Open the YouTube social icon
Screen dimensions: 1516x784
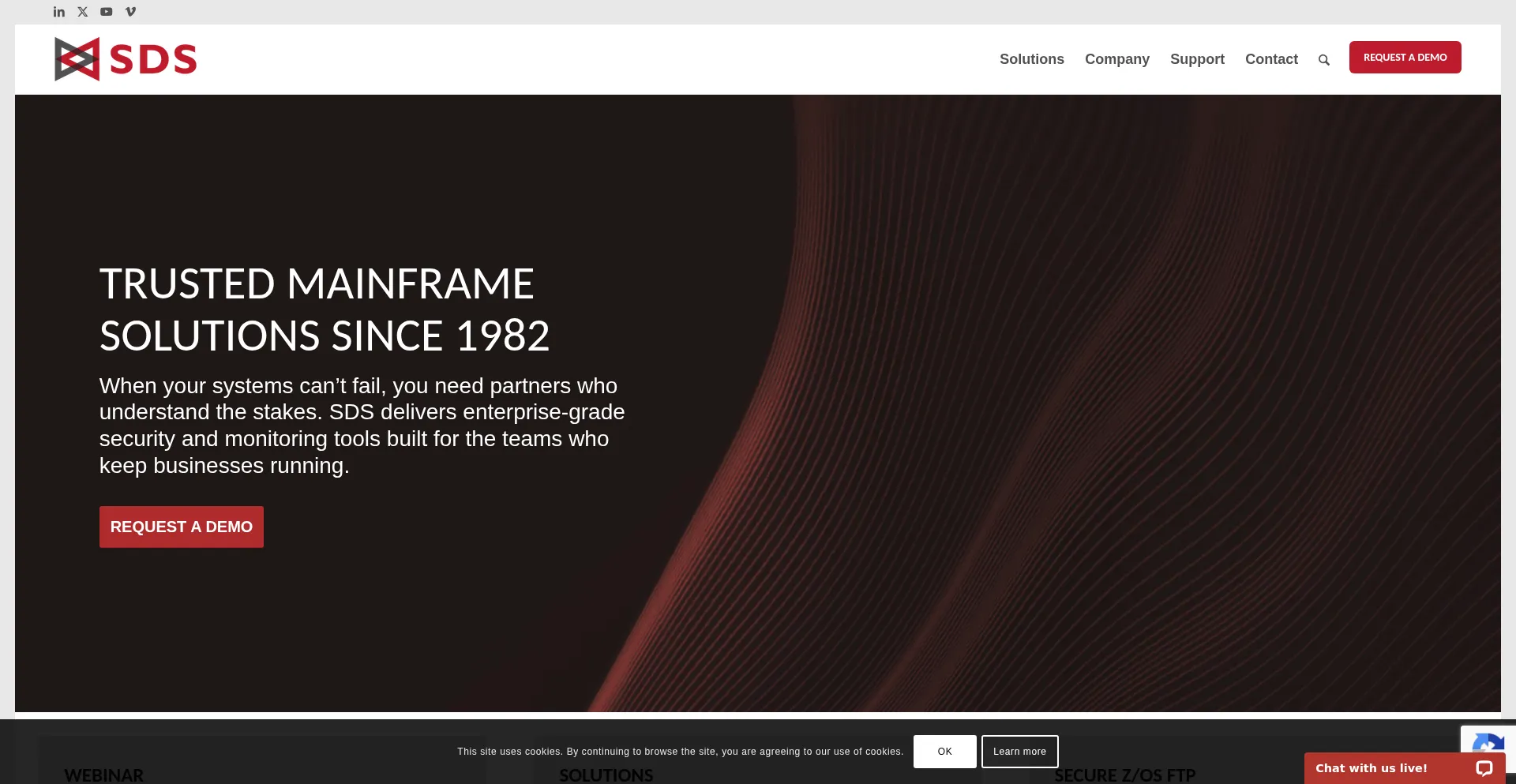(107, 12)
